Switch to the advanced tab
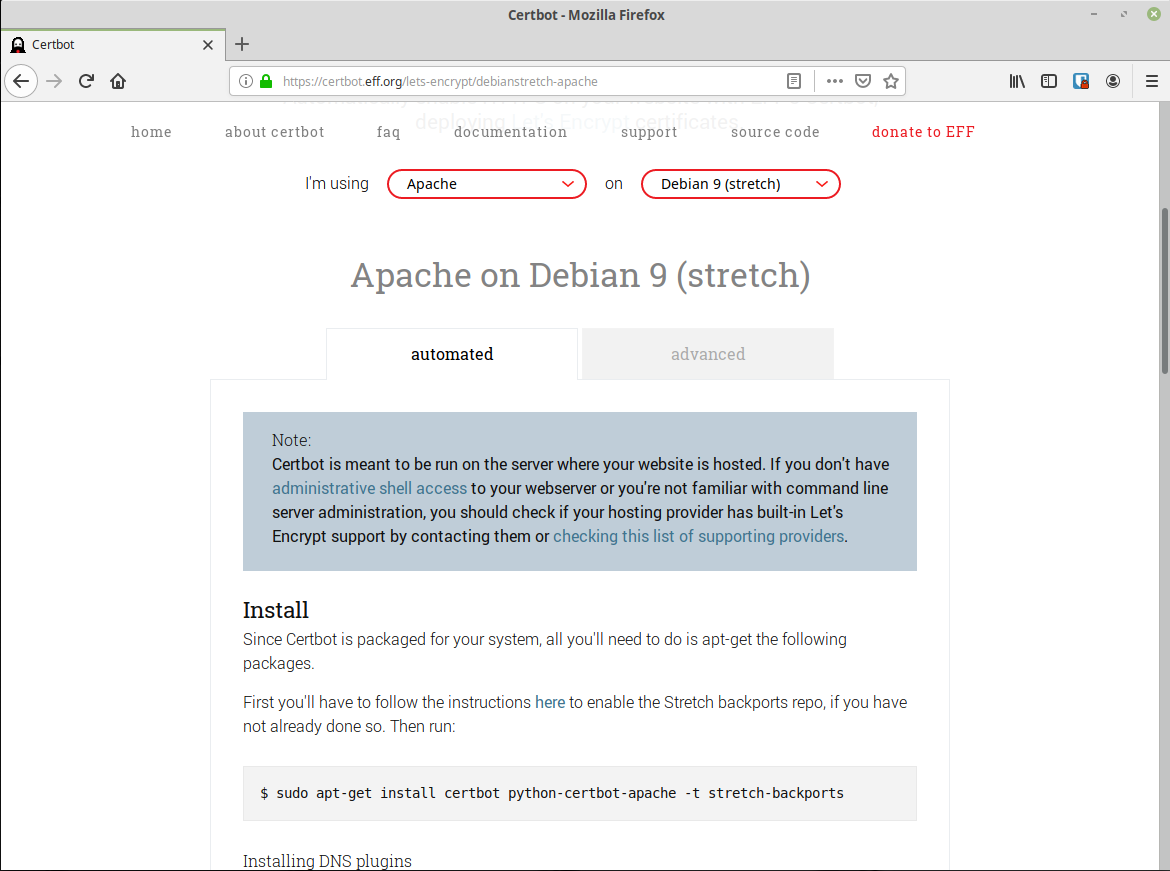This screenshot has height=871, width=1170. 707,354
